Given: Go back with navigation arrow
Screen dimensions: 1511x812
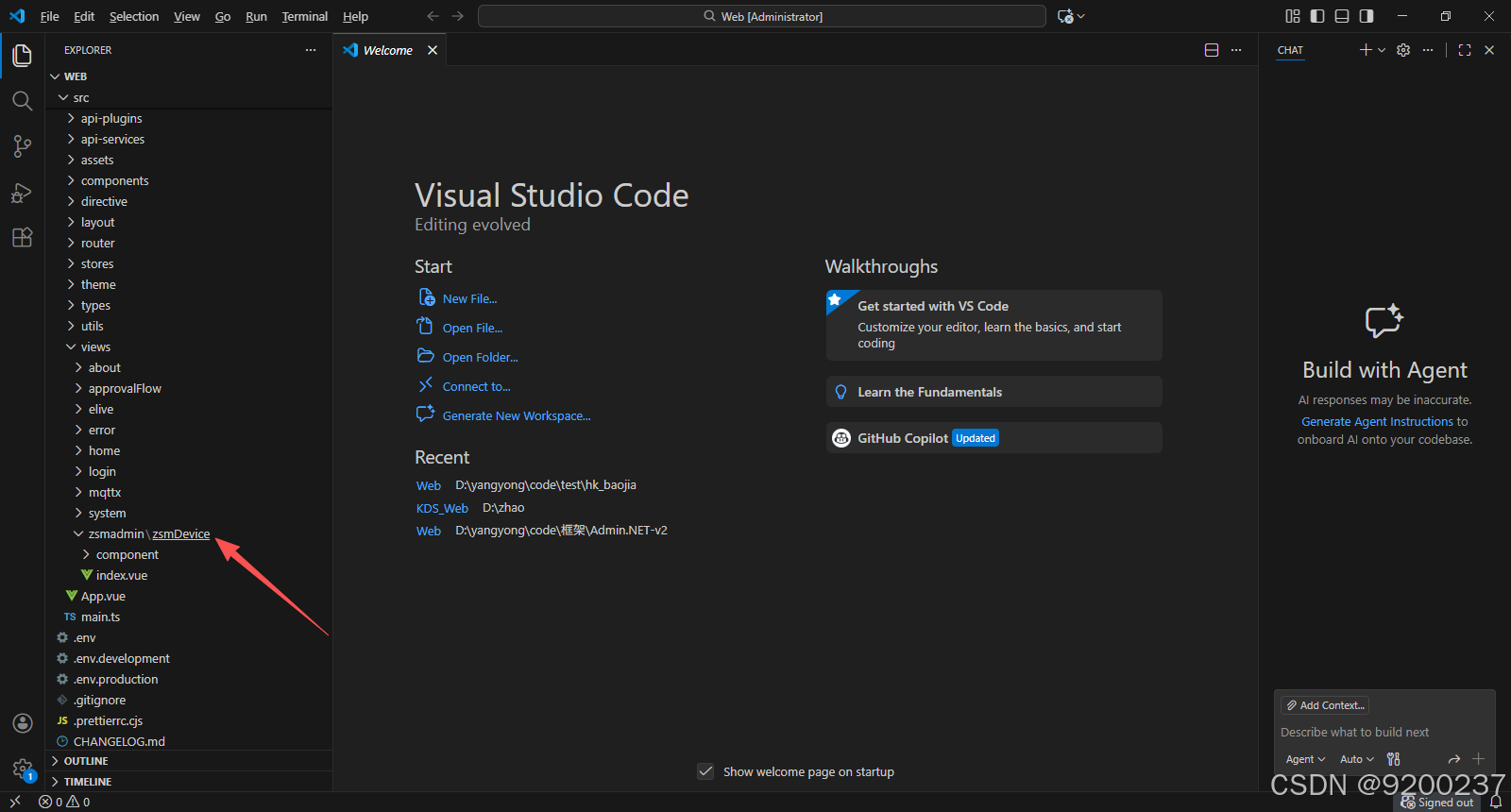Looking at the screenshot, I should 433,16.
